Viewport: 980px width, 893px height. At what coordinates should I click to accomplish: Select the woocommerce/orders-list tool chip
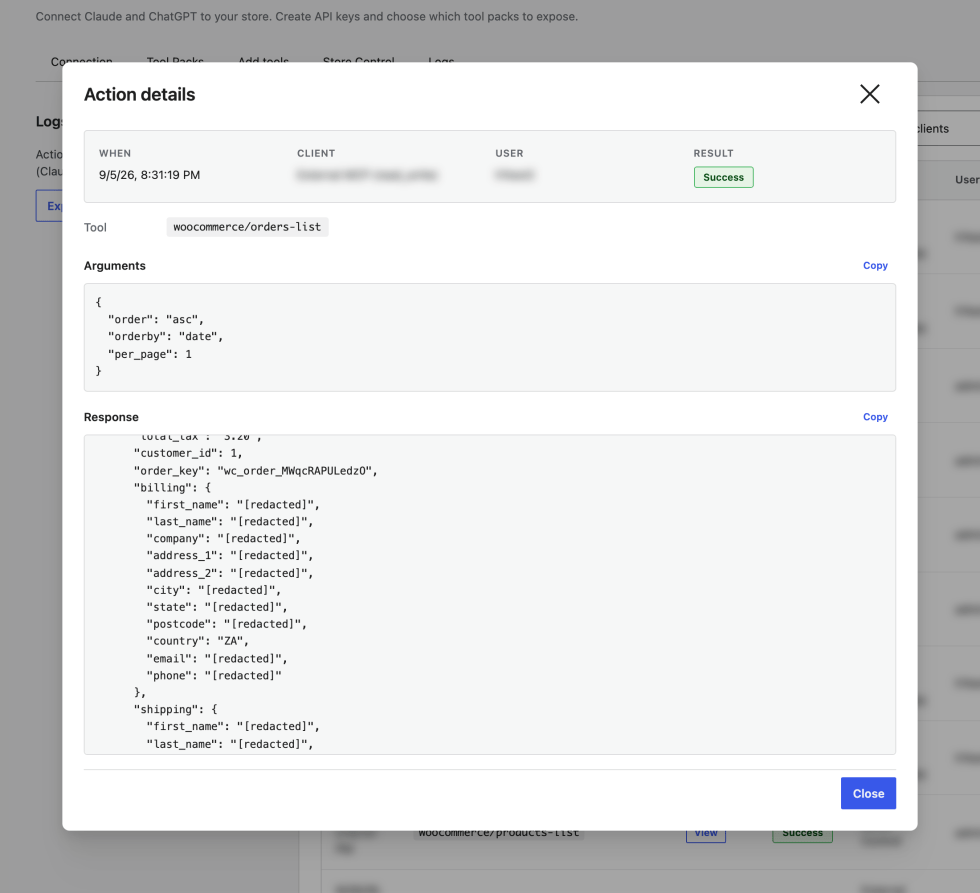coord(247,227)
